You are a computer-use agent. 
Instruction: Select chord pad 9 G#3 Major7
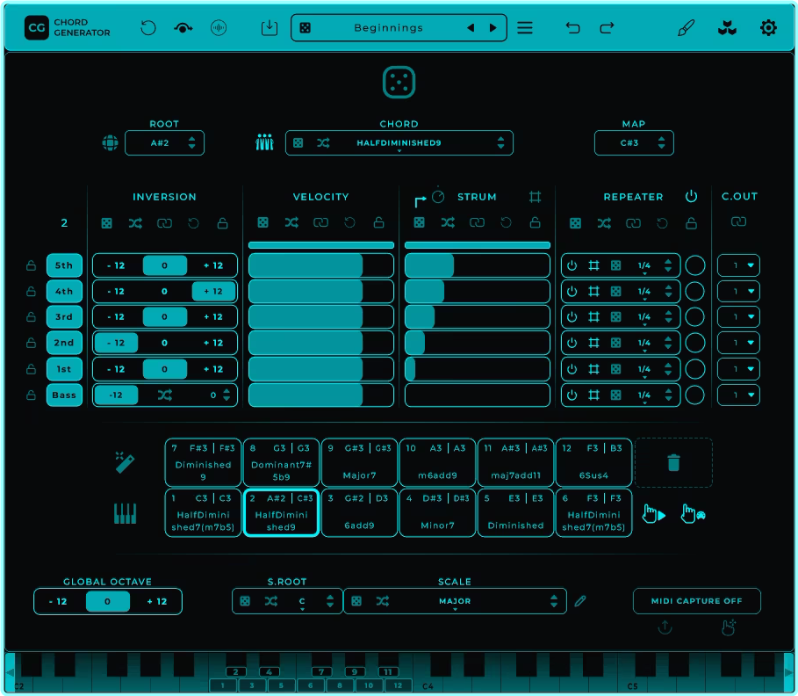[359, 462]
